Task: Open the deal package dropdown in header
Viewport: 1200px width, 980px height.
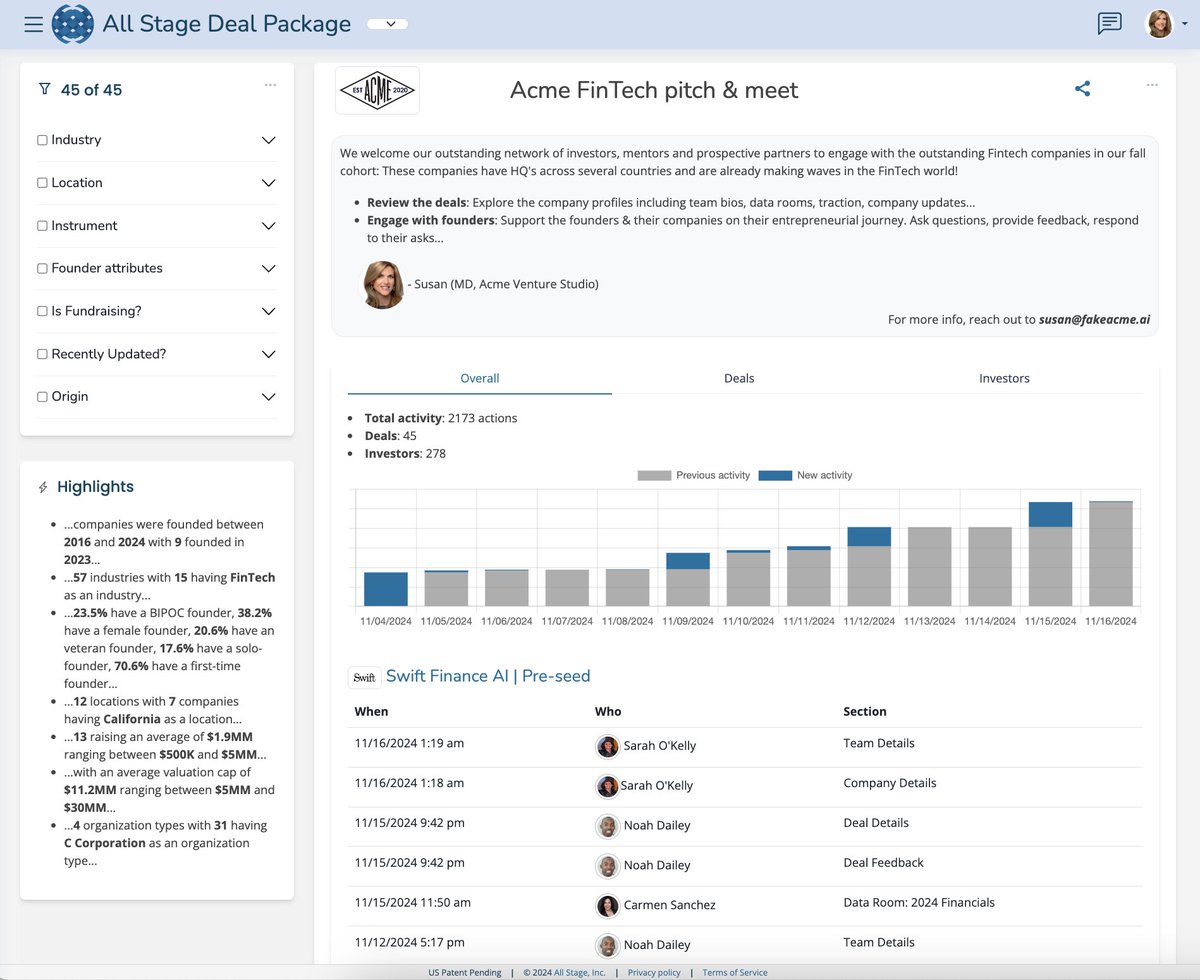Action: [x=388, y=24]
